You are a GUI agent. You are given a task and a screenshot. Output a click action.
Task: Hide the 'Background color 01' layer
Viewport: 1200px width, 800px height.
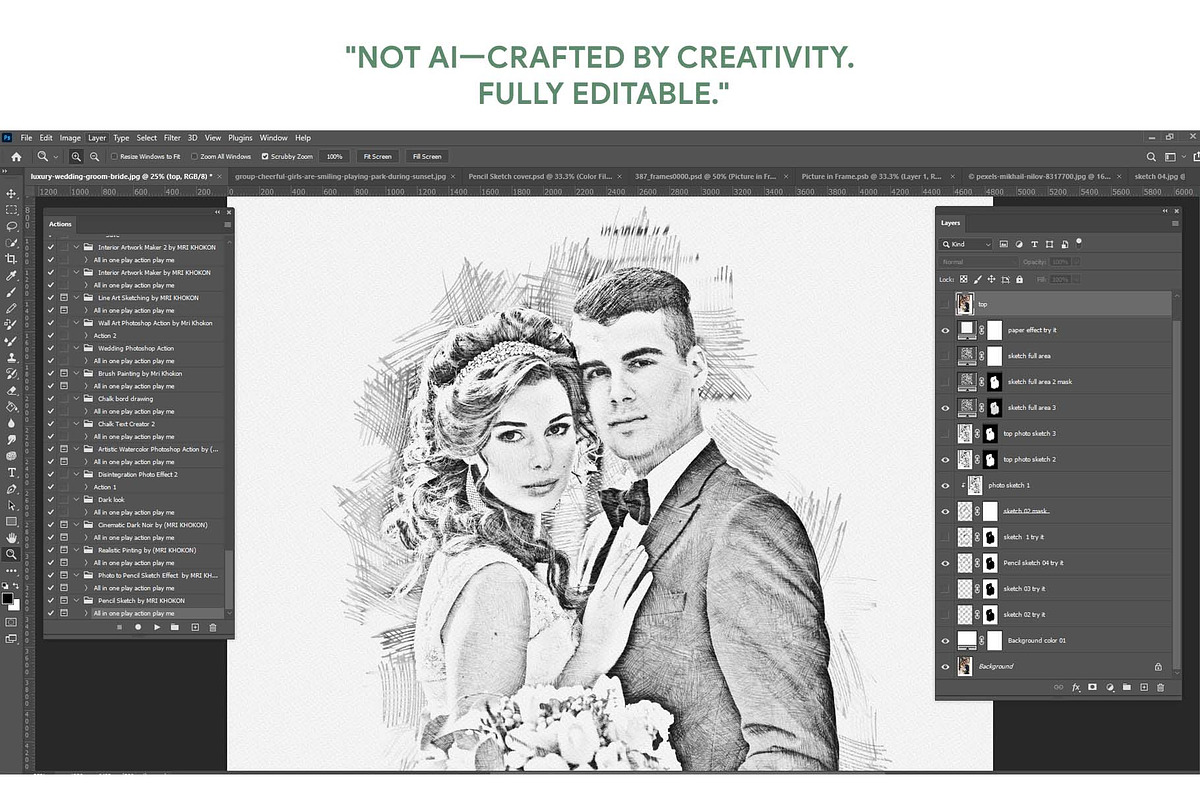[x=946, y=640]
